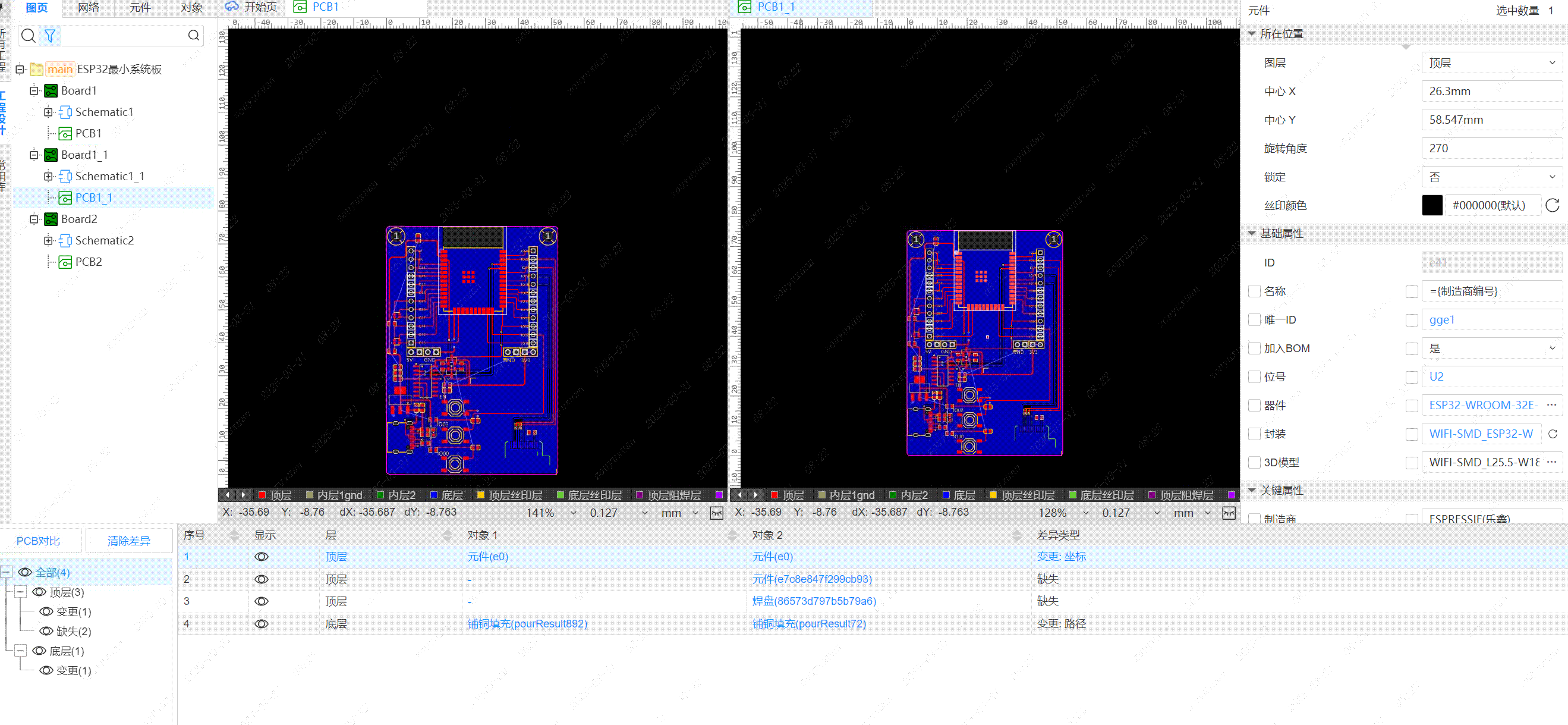The image size is (1568, 725).
Task: Click the ruler icon in left status bar
Action: (x=716, y=513)
